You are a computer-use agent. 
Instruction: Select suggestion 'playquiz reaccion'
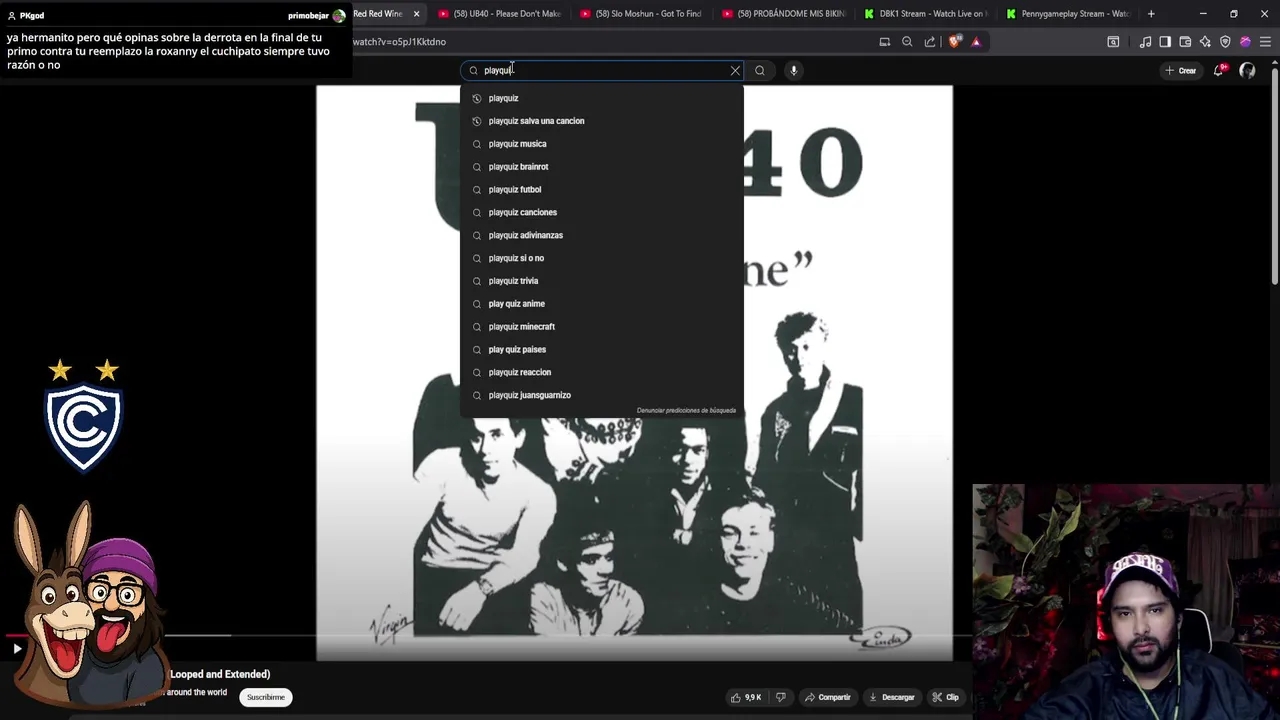click(x=602, y=372)
